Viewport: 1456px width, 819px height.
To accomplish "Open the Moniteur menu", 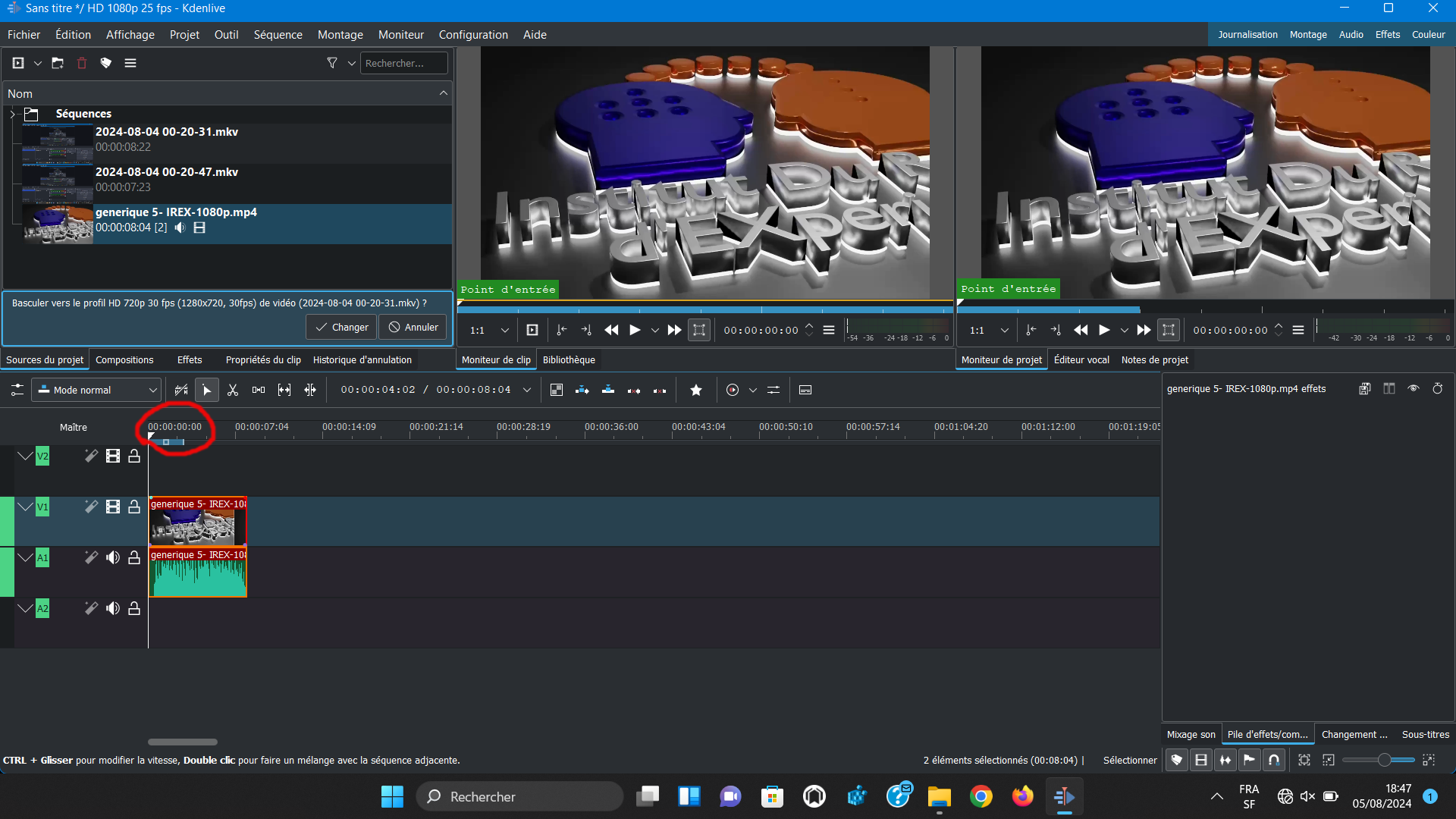I will coord(401,35).
